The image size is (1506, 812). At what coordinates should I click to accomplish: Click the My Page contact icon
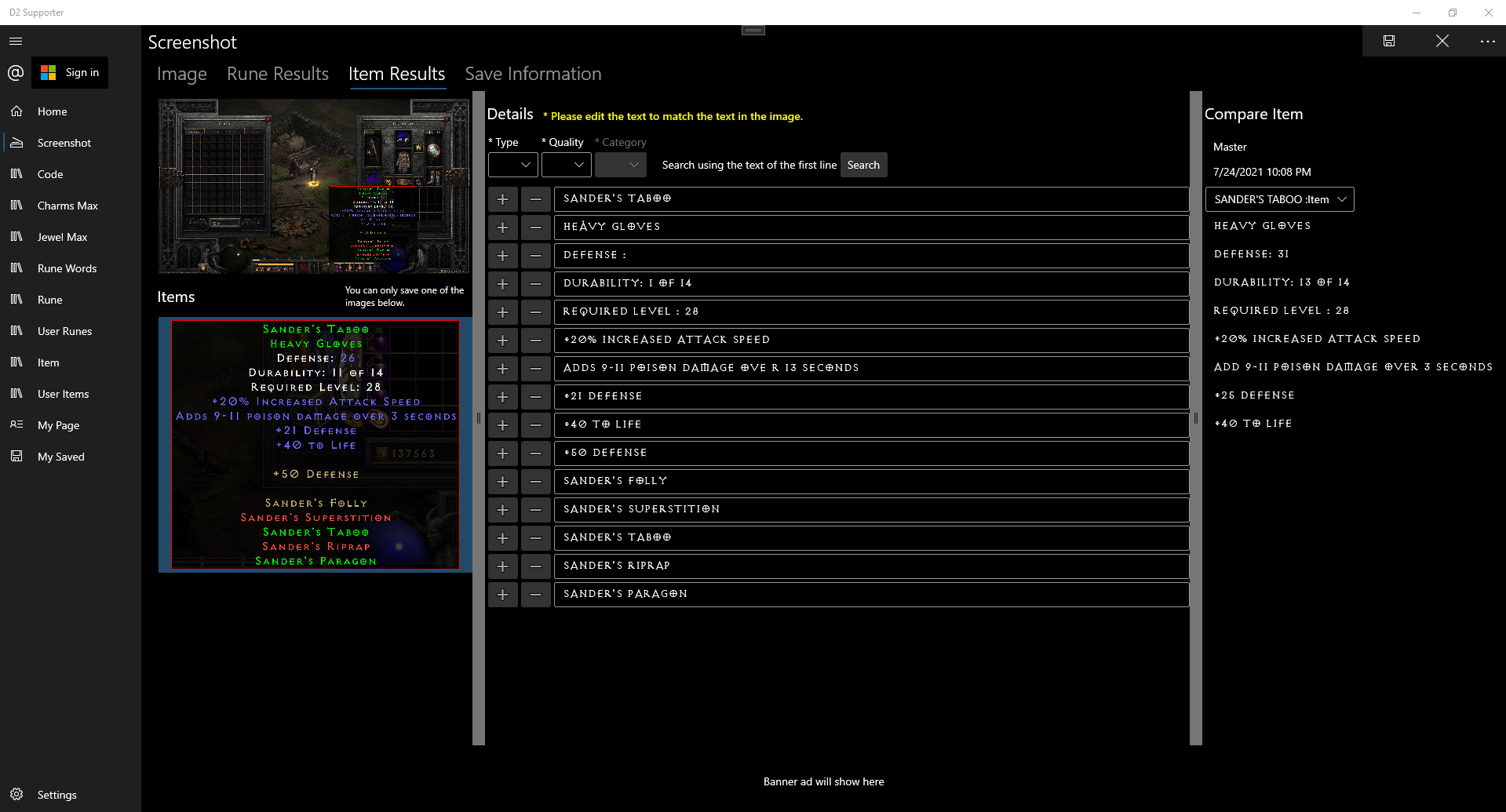[16, 425]
